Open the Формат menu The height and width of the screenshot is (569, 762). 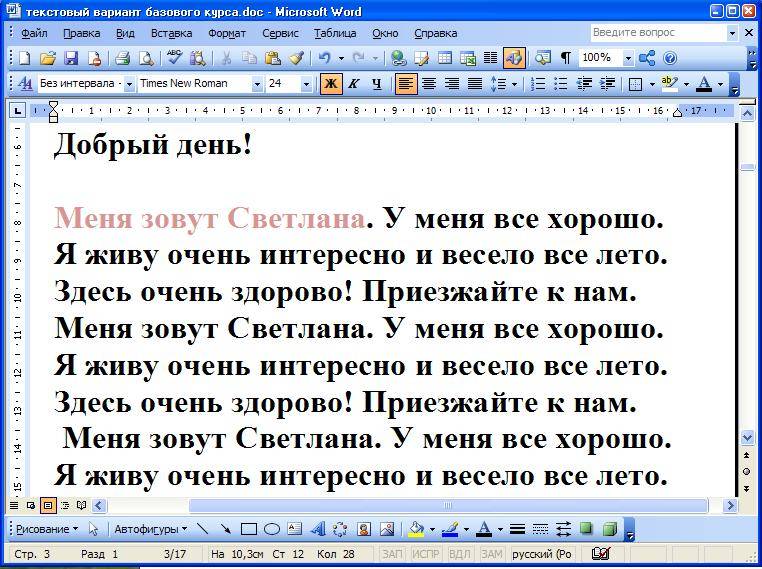pos(227,33)
